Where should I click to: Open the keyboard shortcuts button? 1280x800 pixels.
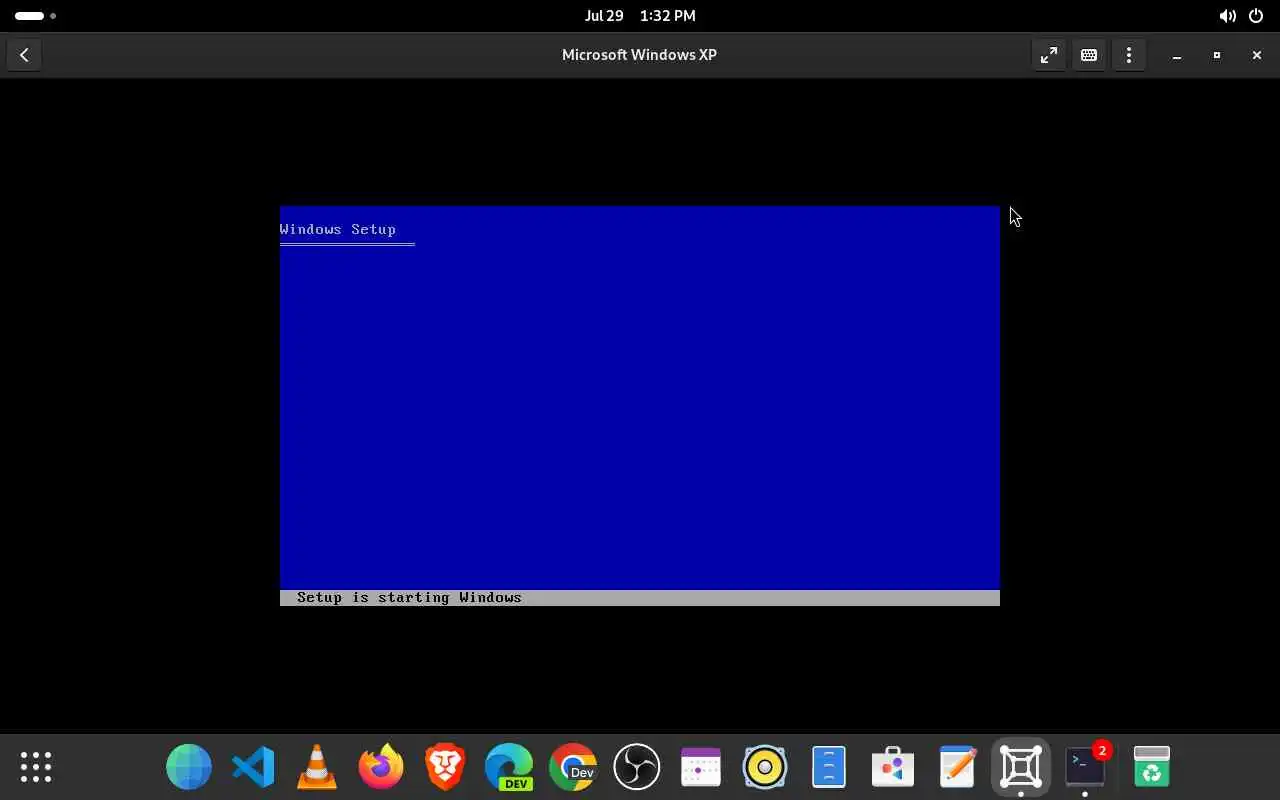tap(1089, 55)
